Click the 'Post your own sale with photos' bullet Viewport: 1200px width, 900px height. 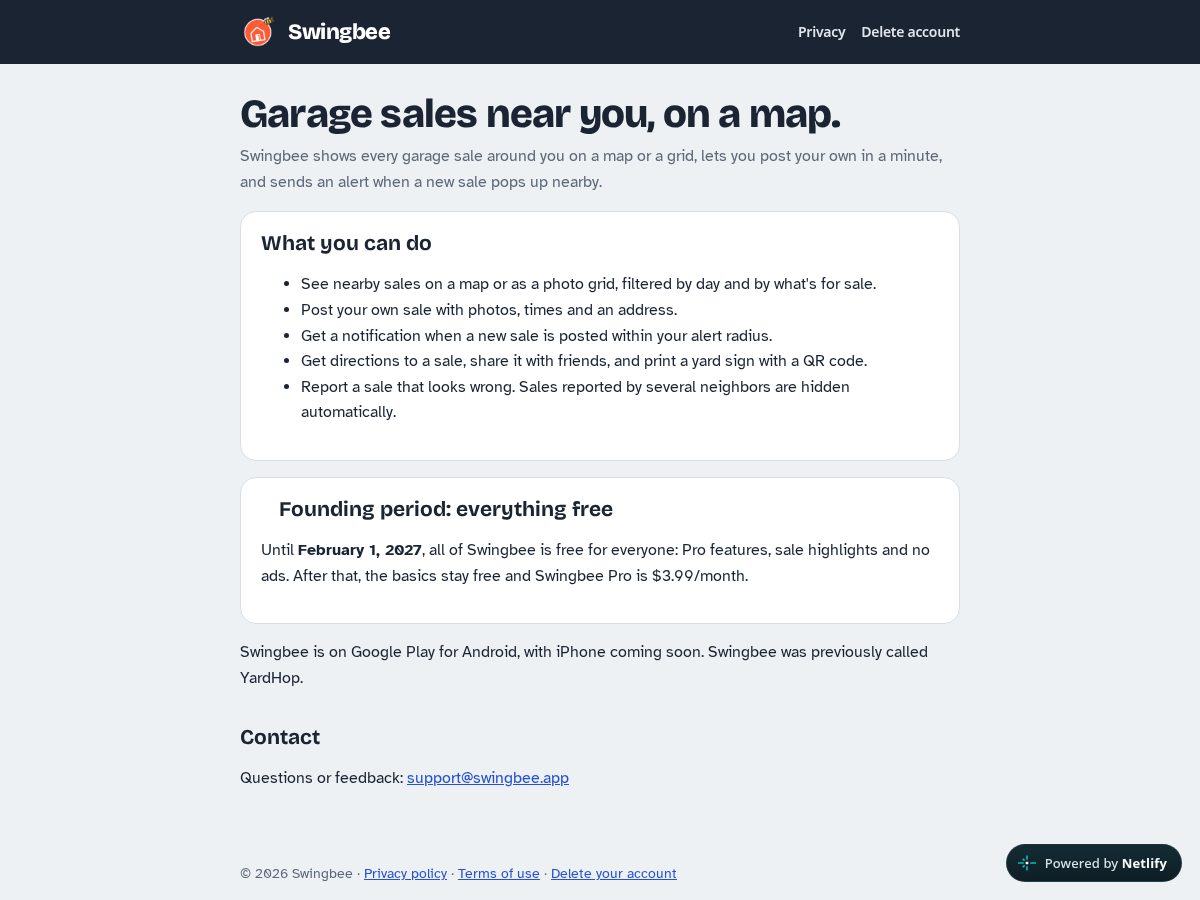[x=489, y=310]
